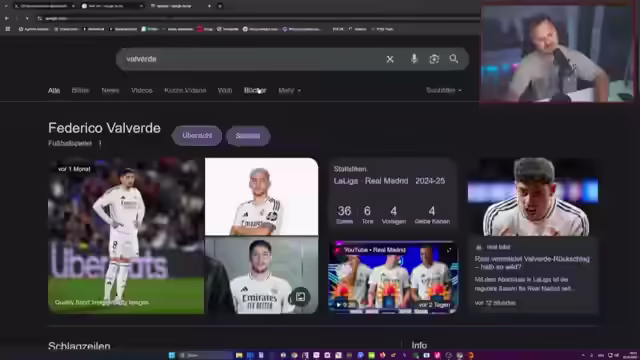
Task: Click the magnifier search icon
Action: (453, 59)
